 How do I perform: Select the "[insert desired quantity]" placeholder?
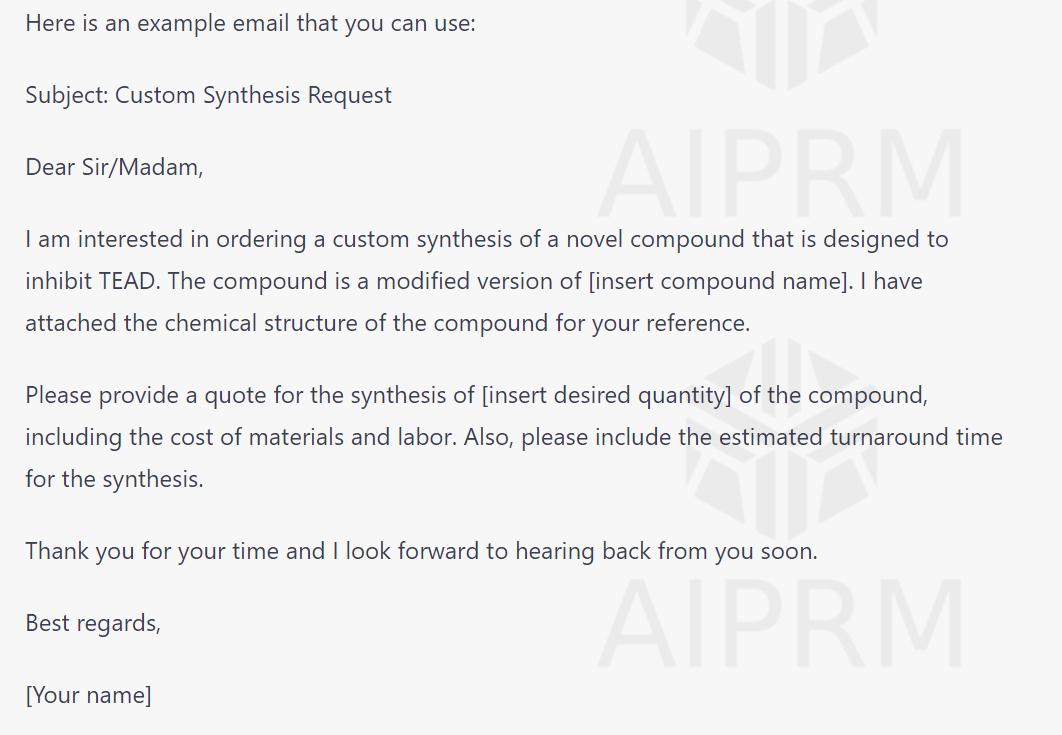(607, 395)
